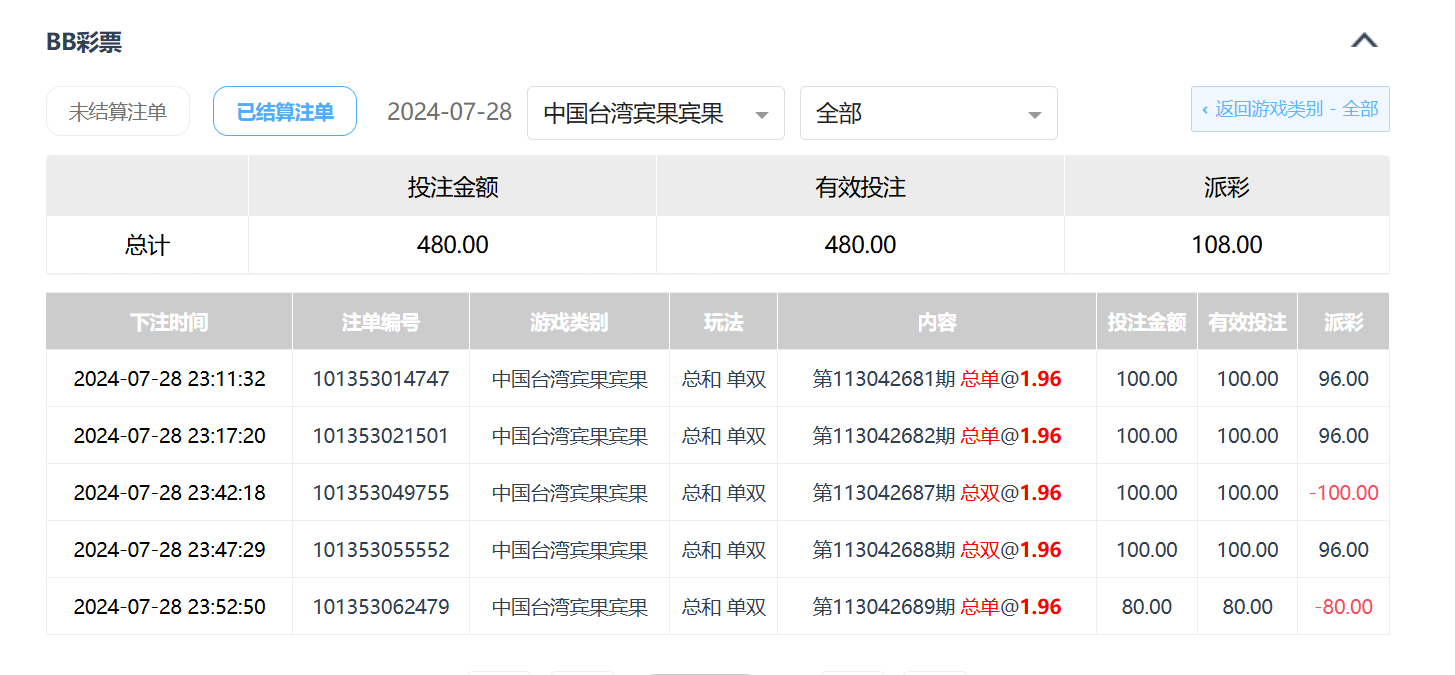This screenshot has height=675, width=1455.
Task: Click bet content for 第113042681期
Action: click(937, 379)
